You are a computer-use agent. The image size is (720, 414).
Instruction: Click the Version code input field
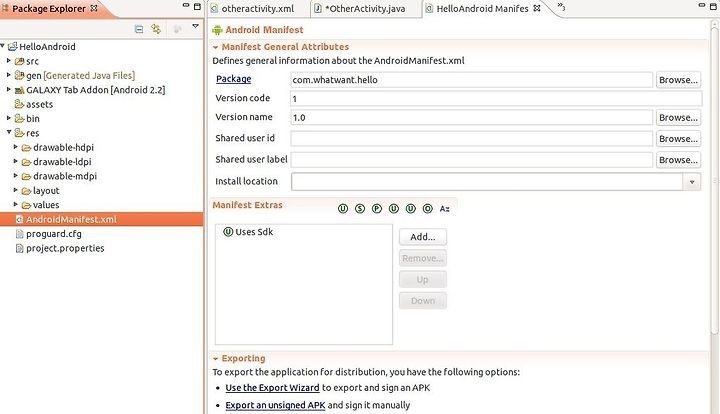pos(496,99)
